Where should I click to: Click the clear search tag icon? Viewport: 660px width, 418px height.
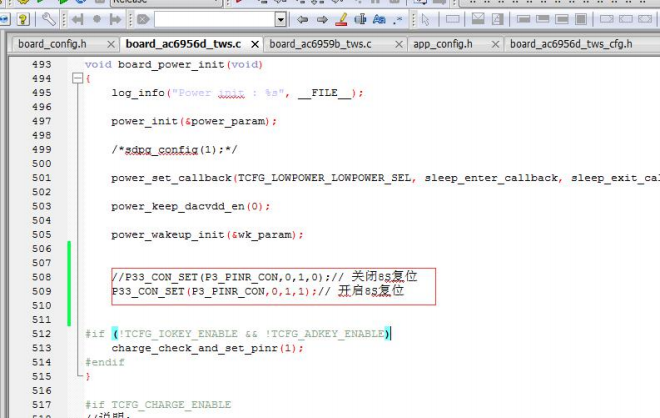143,19
